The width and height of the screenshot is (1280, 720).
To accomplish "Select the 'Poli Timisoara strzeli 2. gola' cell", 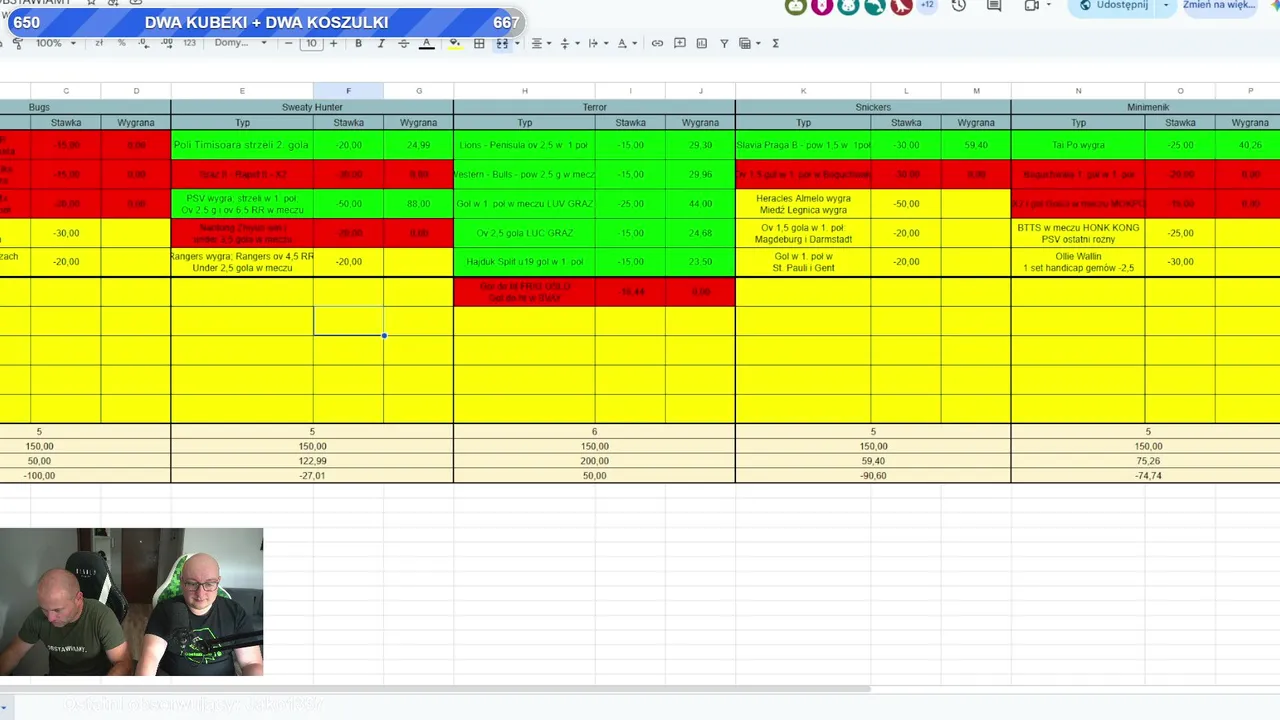I will click(x=242, y=145).
